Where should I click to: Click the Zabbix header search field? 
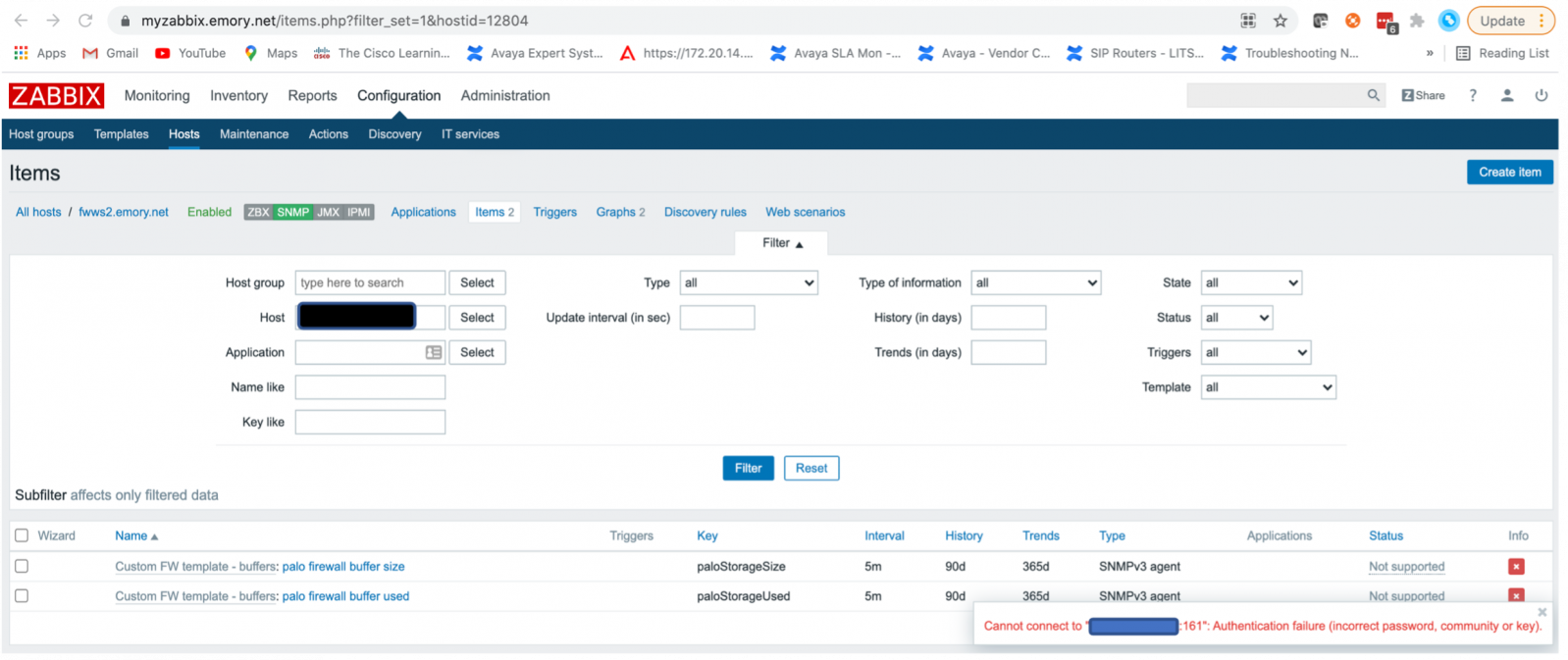click(1276, 95)
